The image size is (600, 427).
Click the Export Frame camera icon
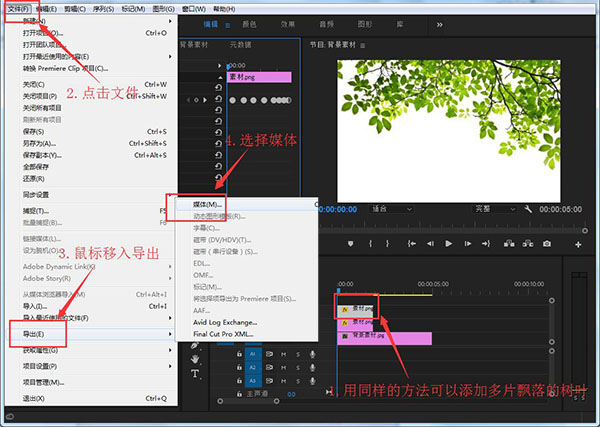click(x=547, y=244)
